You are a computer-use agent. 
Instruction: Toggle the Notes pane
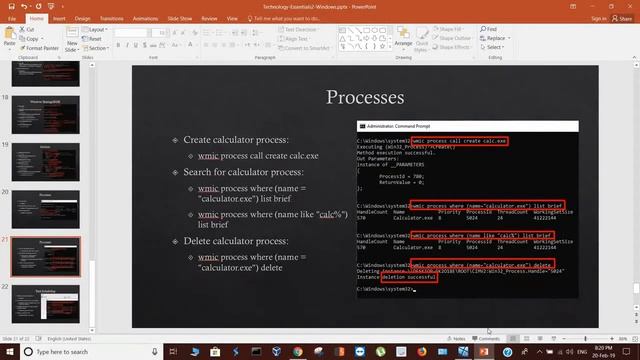[x=456, y=339]
